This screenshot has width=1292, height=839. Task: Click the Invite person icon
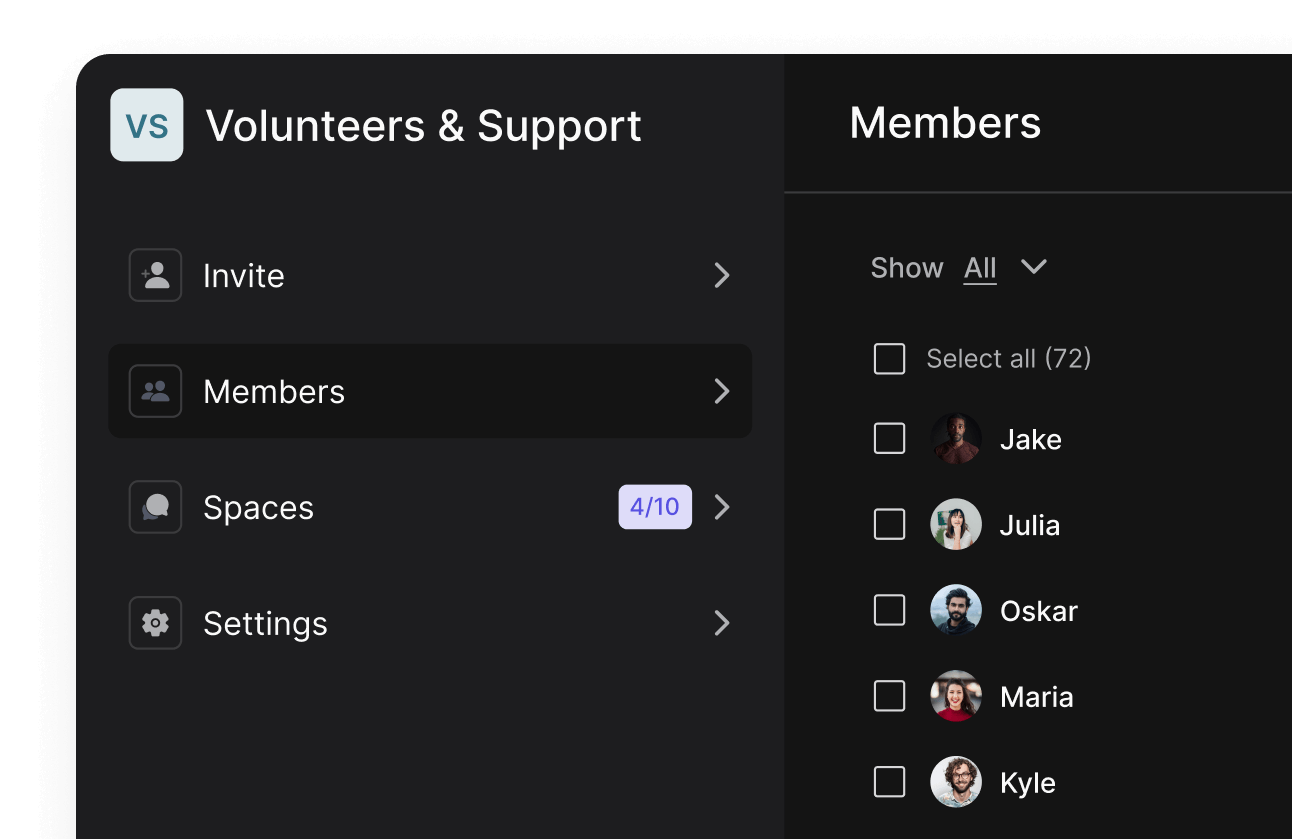155,275
